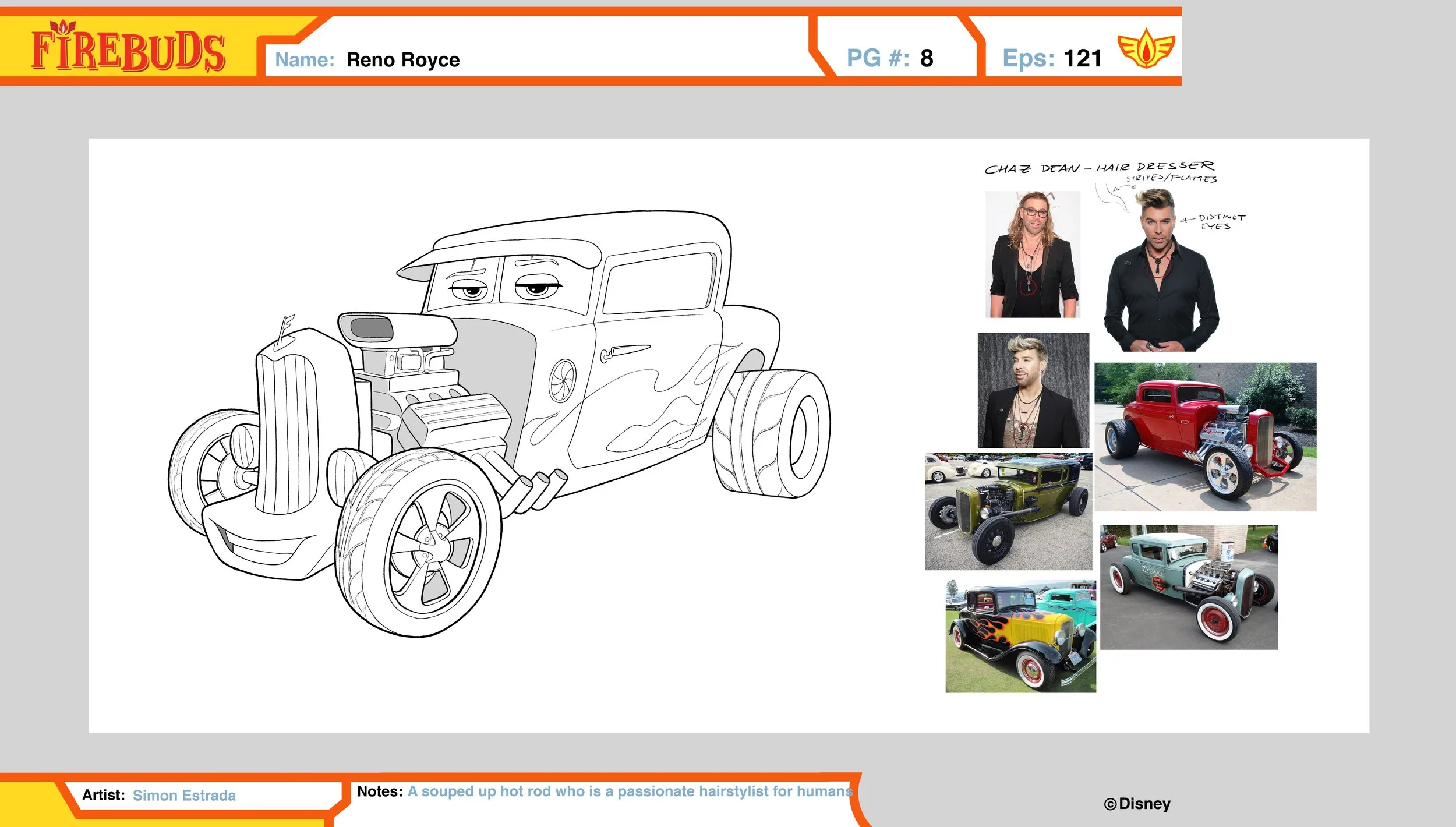Click the drawn car's large rear tire
The image size is (1456, 827).
click(772, 433)
